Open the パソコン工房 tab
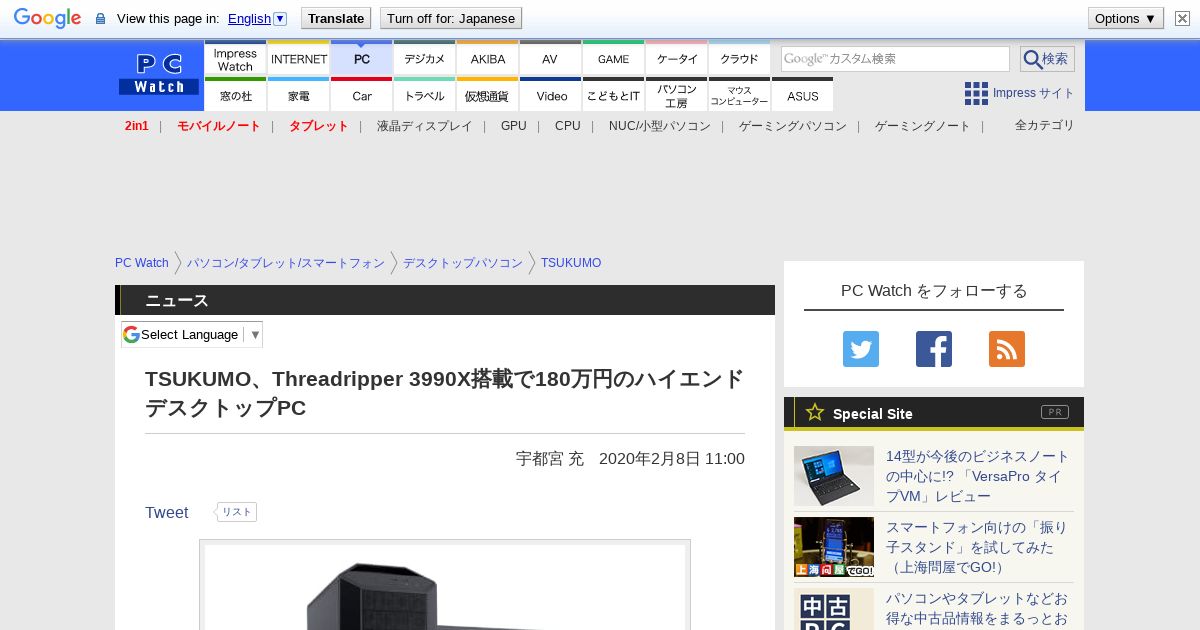 pos(677,95)
